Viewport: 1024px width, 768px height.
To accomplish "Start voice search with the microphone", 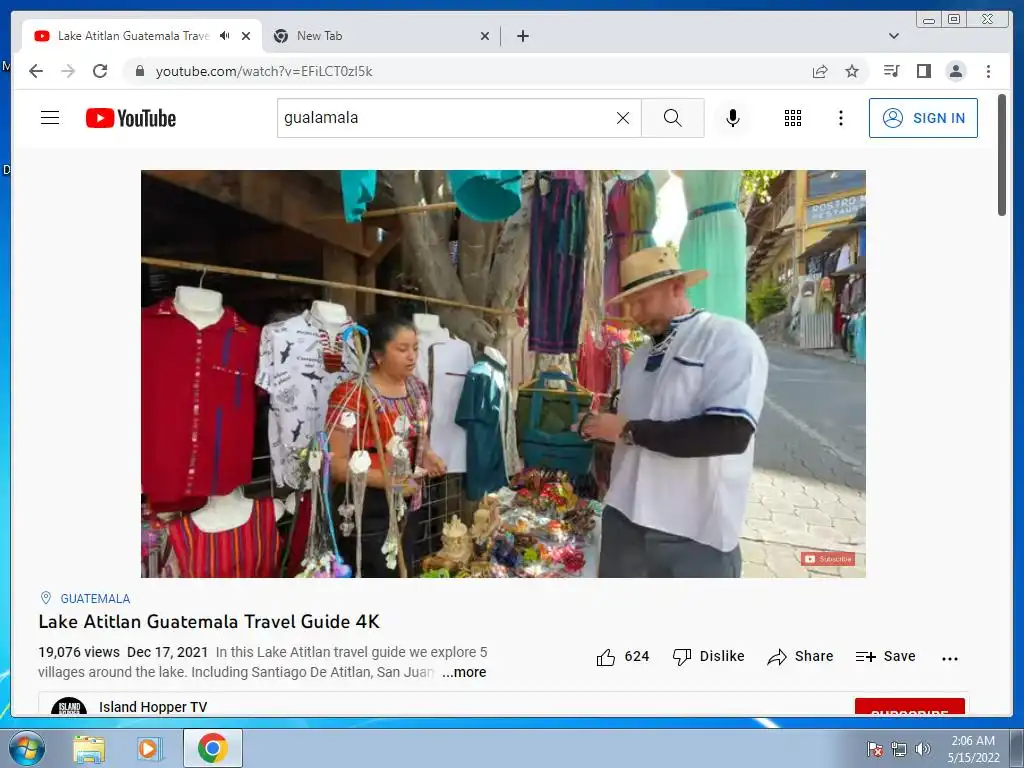I will coord(733,118).
